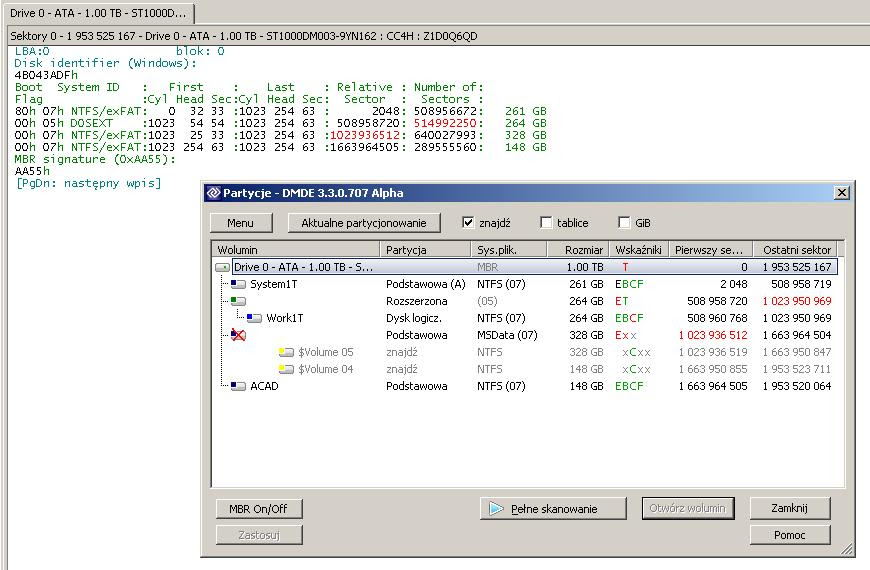Click the DOSEXT system ID entry
The image size is (870, 570).
point(91,123)
